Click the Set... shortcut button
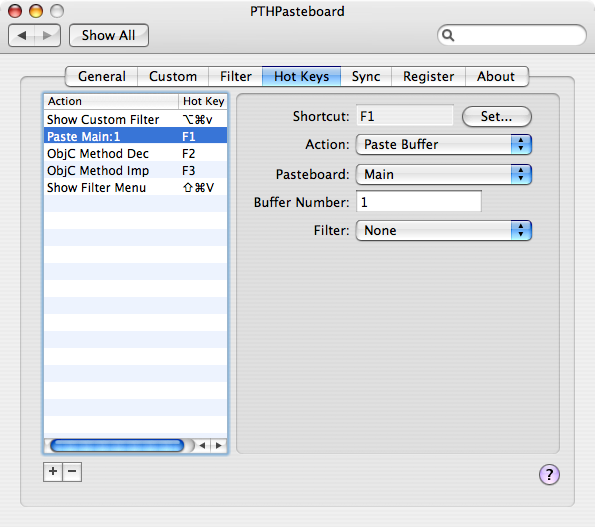The image size is (595, 527). pyautogui.click(x=496, y=116)
